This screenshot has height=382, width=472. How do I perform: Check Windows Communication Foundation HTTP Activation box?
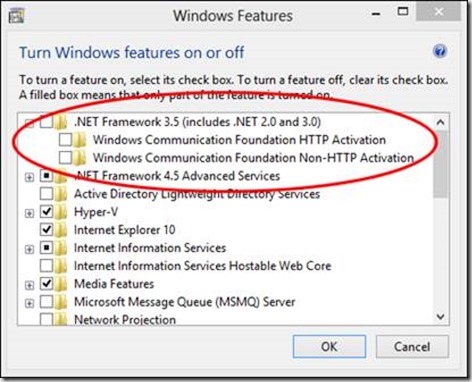[65, 140]
